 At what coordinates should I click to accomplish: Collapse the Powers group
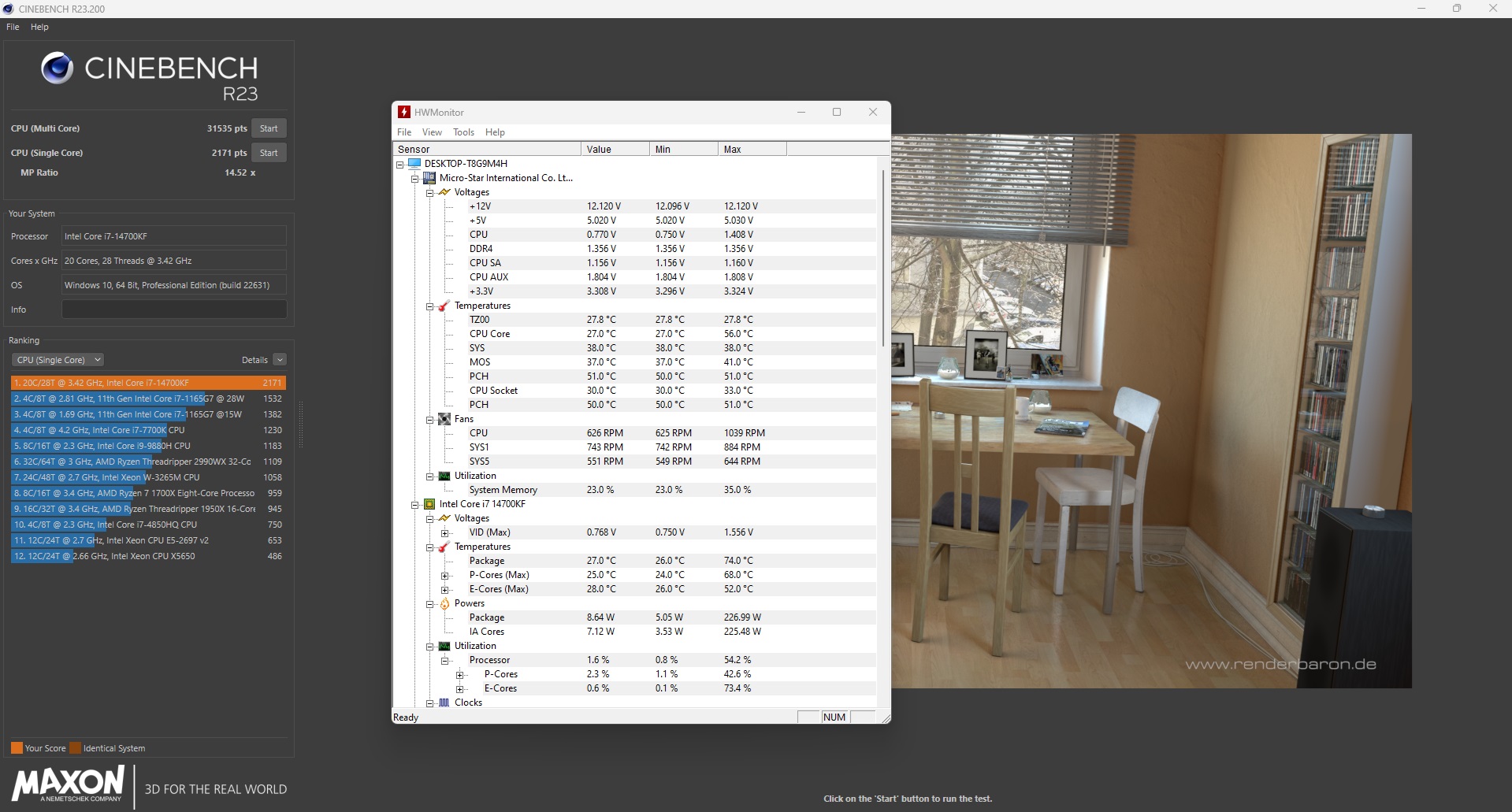click(x=430, y=604)
